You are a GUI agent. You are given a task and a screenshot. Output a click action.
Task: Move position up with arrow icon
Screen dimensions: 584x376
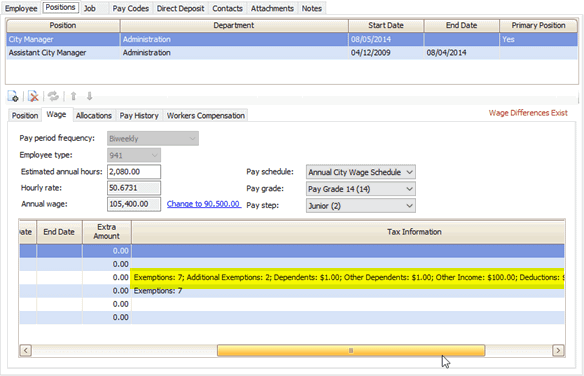click(x=73, y=96)
